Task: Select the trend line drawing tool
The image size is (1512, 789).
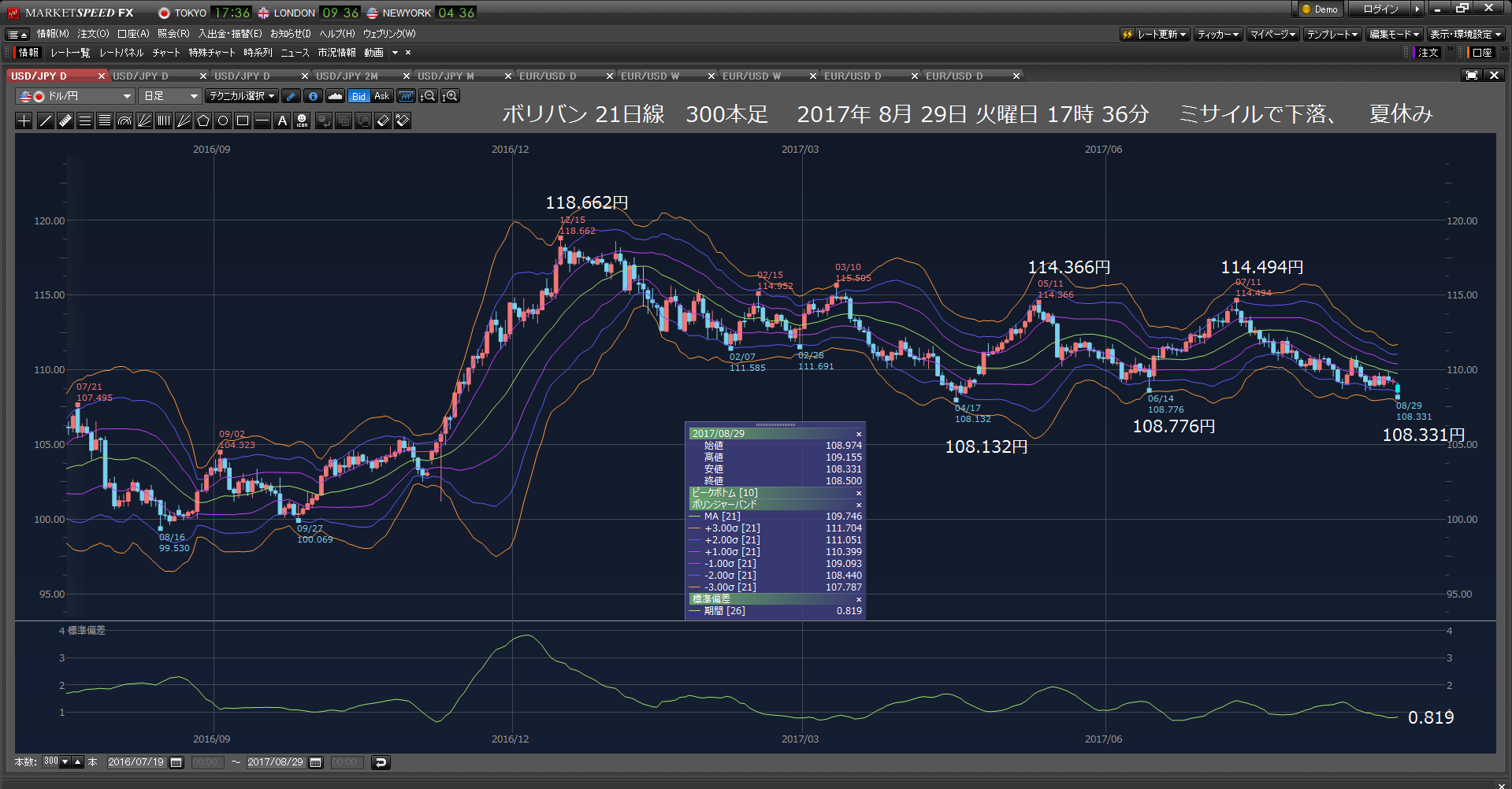Action: tap(46, 120)
